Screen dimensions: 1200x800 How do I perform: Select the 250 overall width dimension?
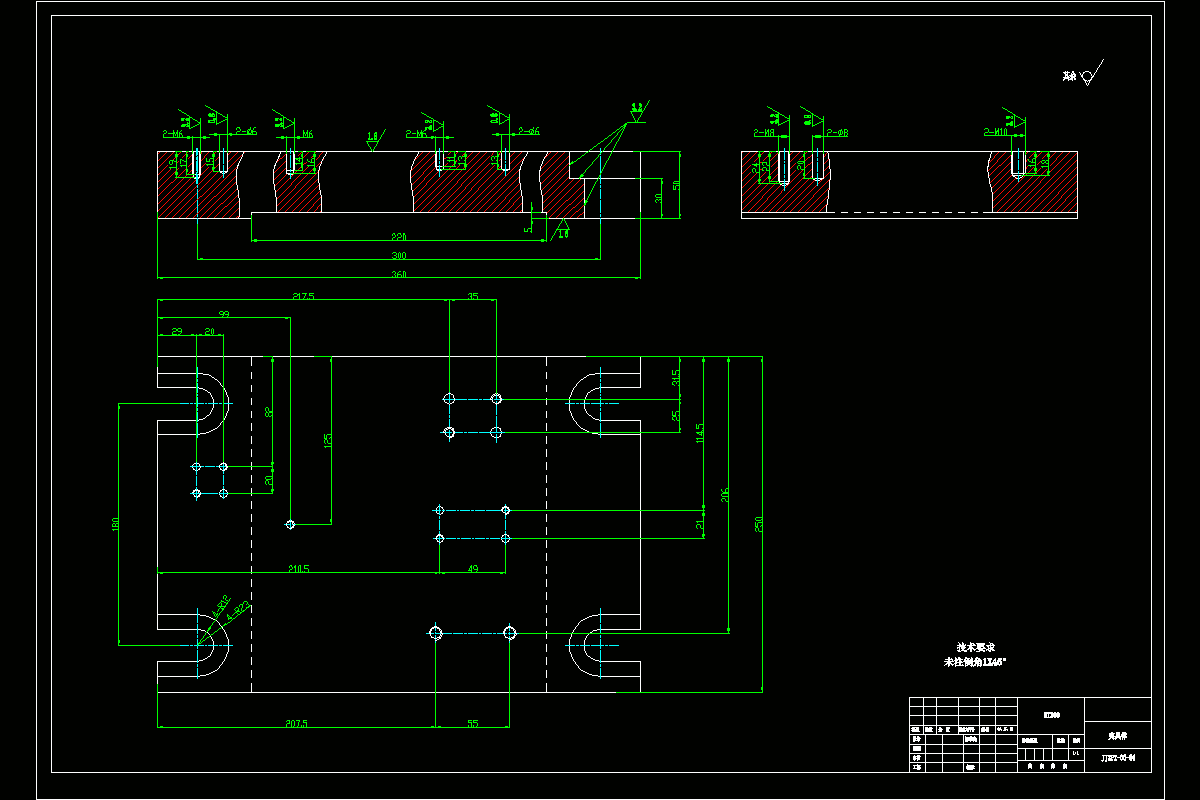[x=759, y=523]
